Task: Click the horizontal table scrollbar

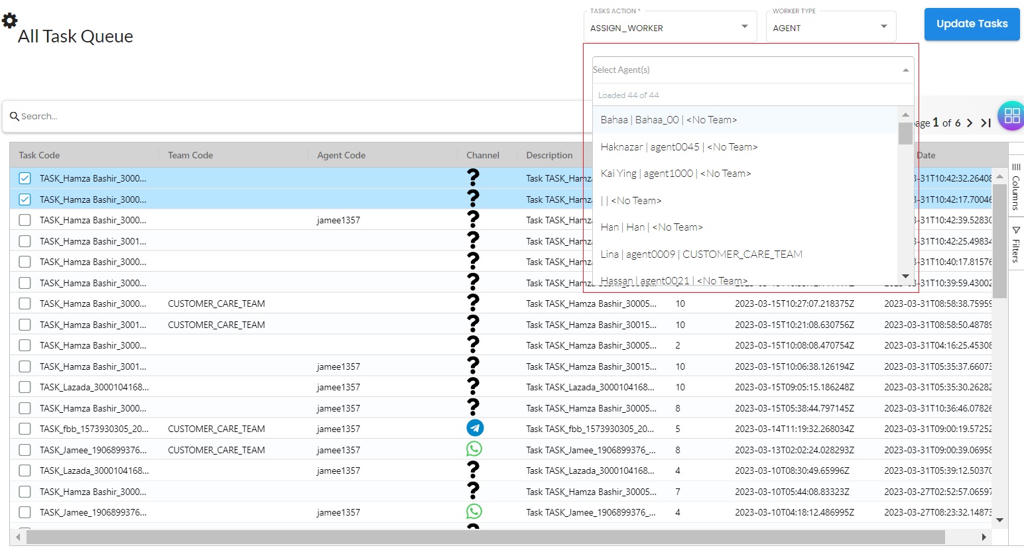Action: pyautogui.click(x=480, y=538)
